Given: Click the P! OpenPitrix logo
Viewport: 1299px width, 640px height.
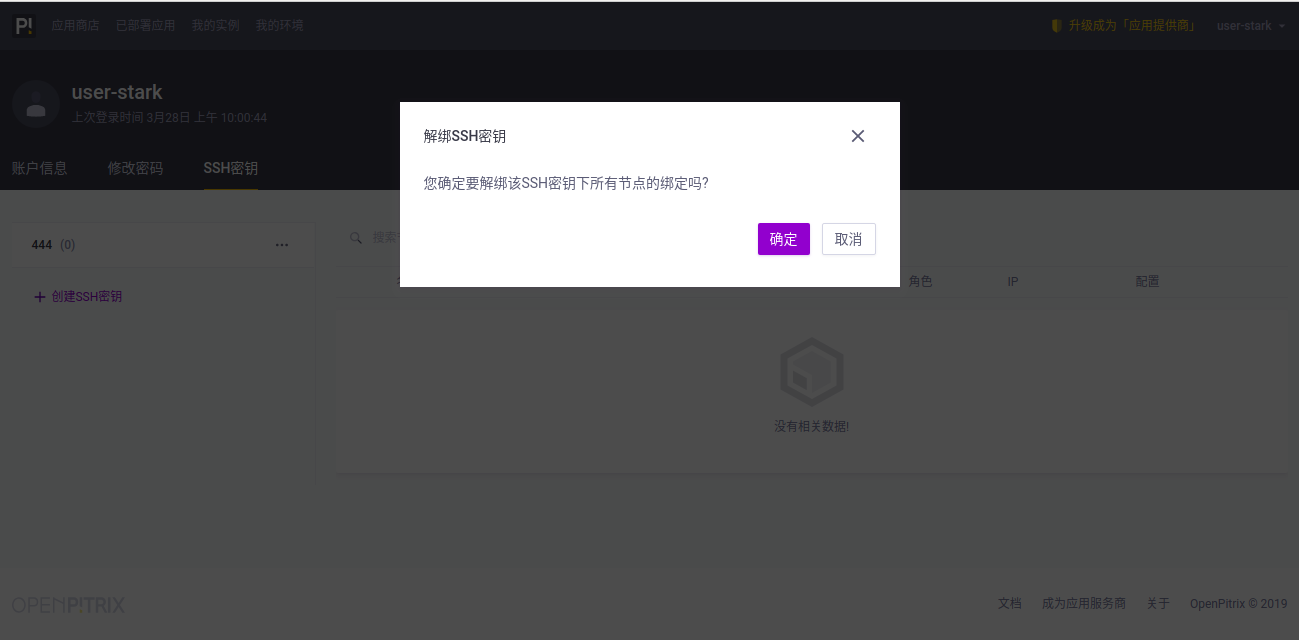Looking at the screenshot, I should pos(23,25).
